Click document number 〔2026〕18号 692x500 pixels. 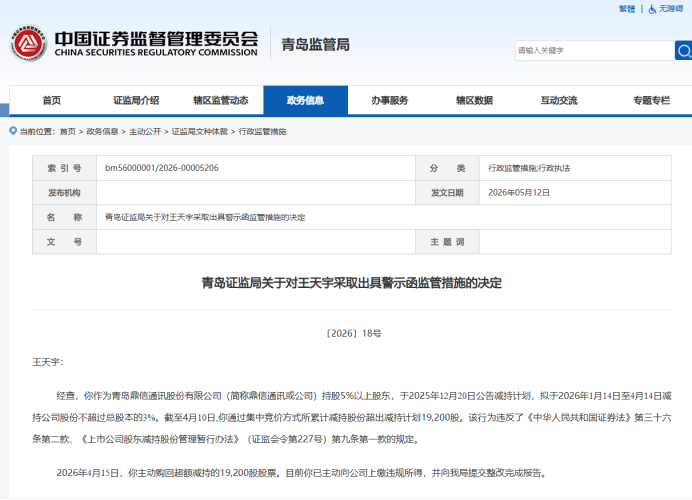point(354,334)
